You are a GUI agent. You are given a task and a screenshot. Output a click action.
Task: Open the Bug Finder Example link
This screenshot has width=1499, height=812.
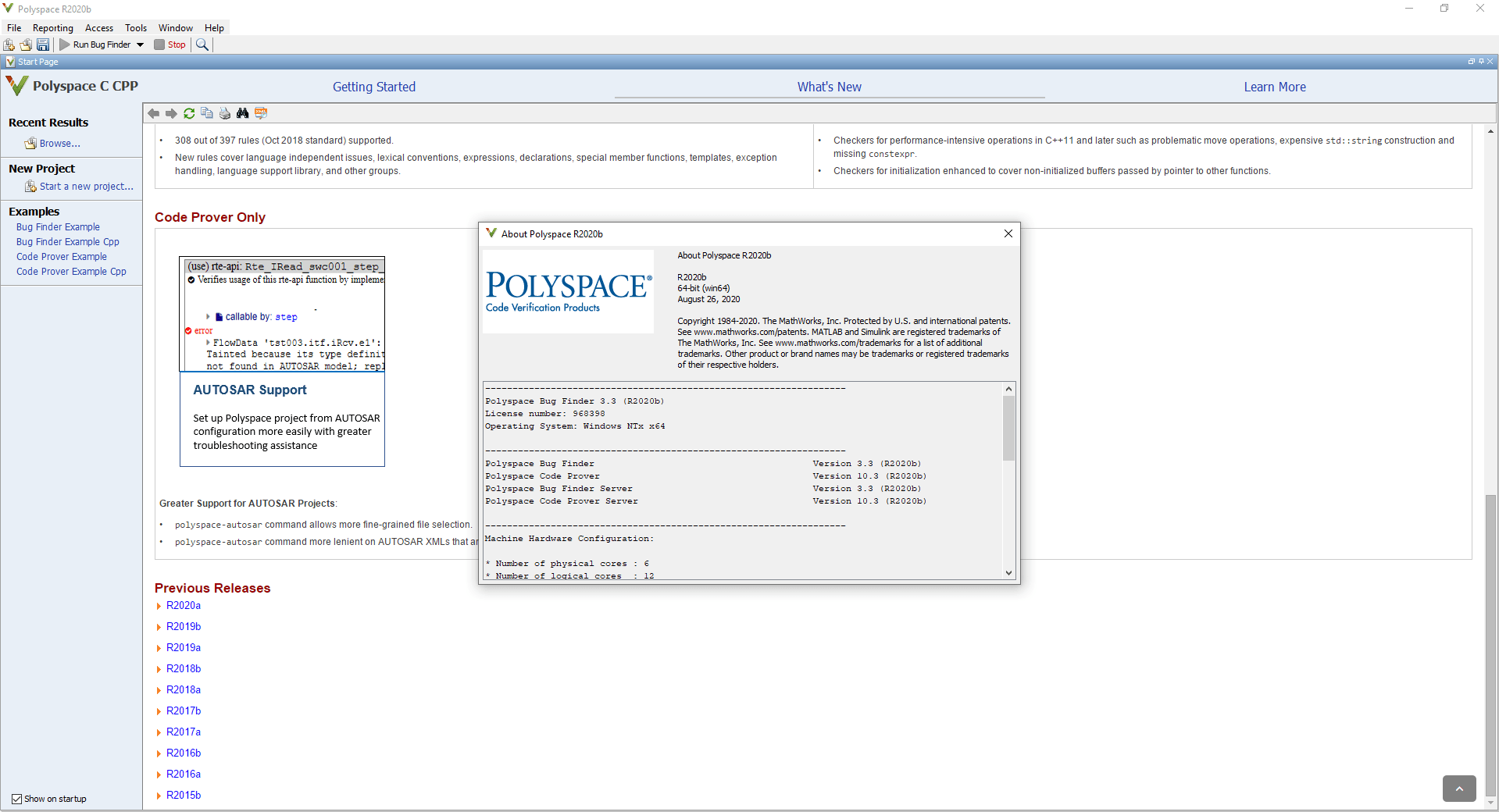click(x=58, y=227)
